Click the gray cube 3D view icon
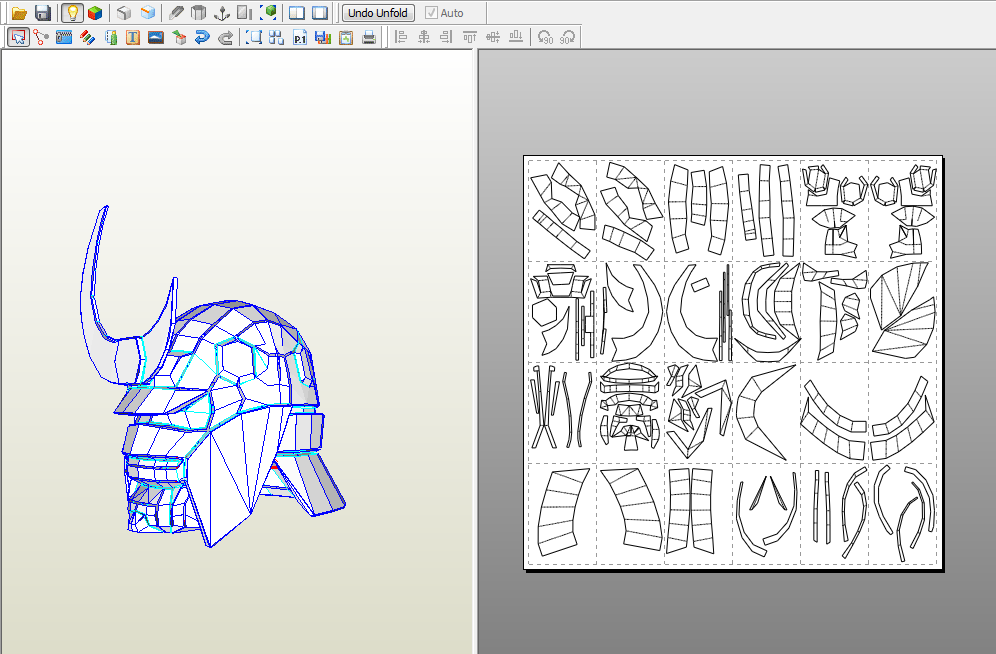Image resolution: width=996 pixels, height=654 pixels. (x=124, y=13)
